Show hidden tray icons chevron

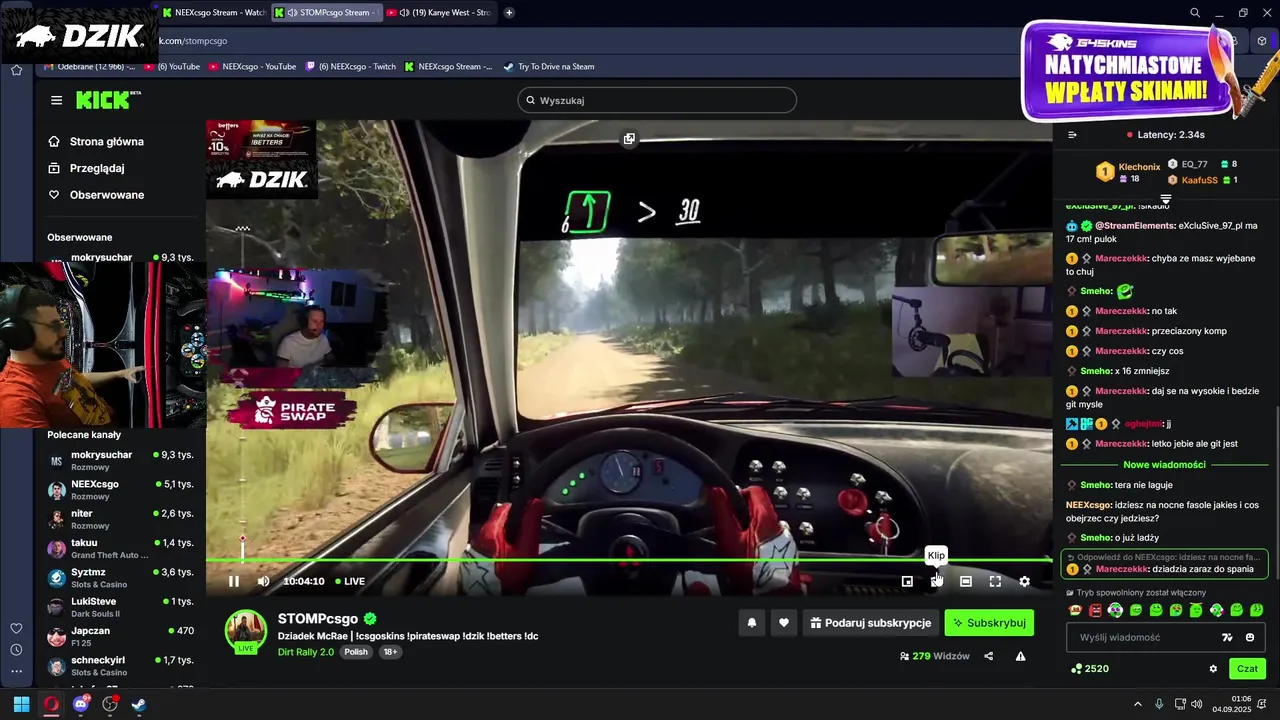coord(1137,704)
